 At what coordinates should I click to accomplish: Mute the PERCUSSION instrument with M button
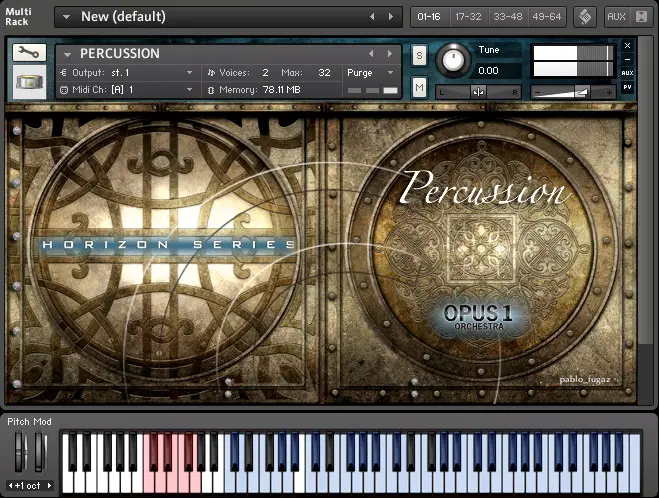pyautogui.click(x=419, y=87)
